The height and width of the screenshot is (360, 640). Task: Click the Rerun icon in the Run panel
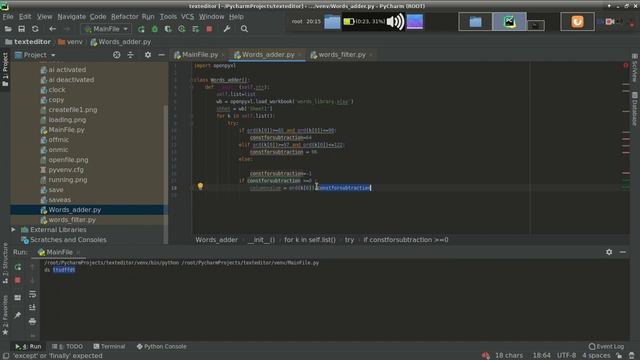tap(18, 267)
